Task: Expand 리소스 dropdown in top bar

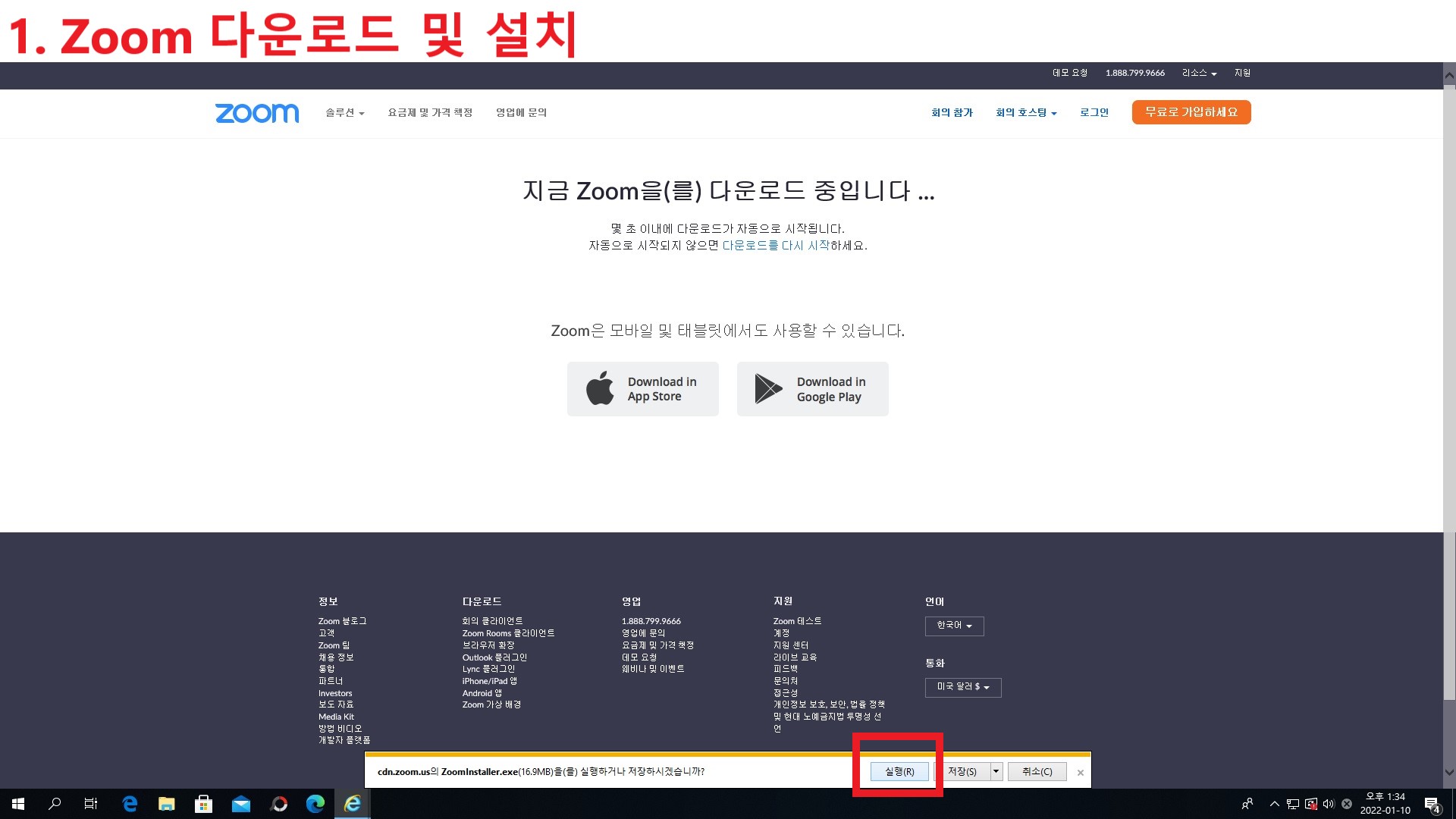Action: pyautogui.click(x=1199, y=73)
